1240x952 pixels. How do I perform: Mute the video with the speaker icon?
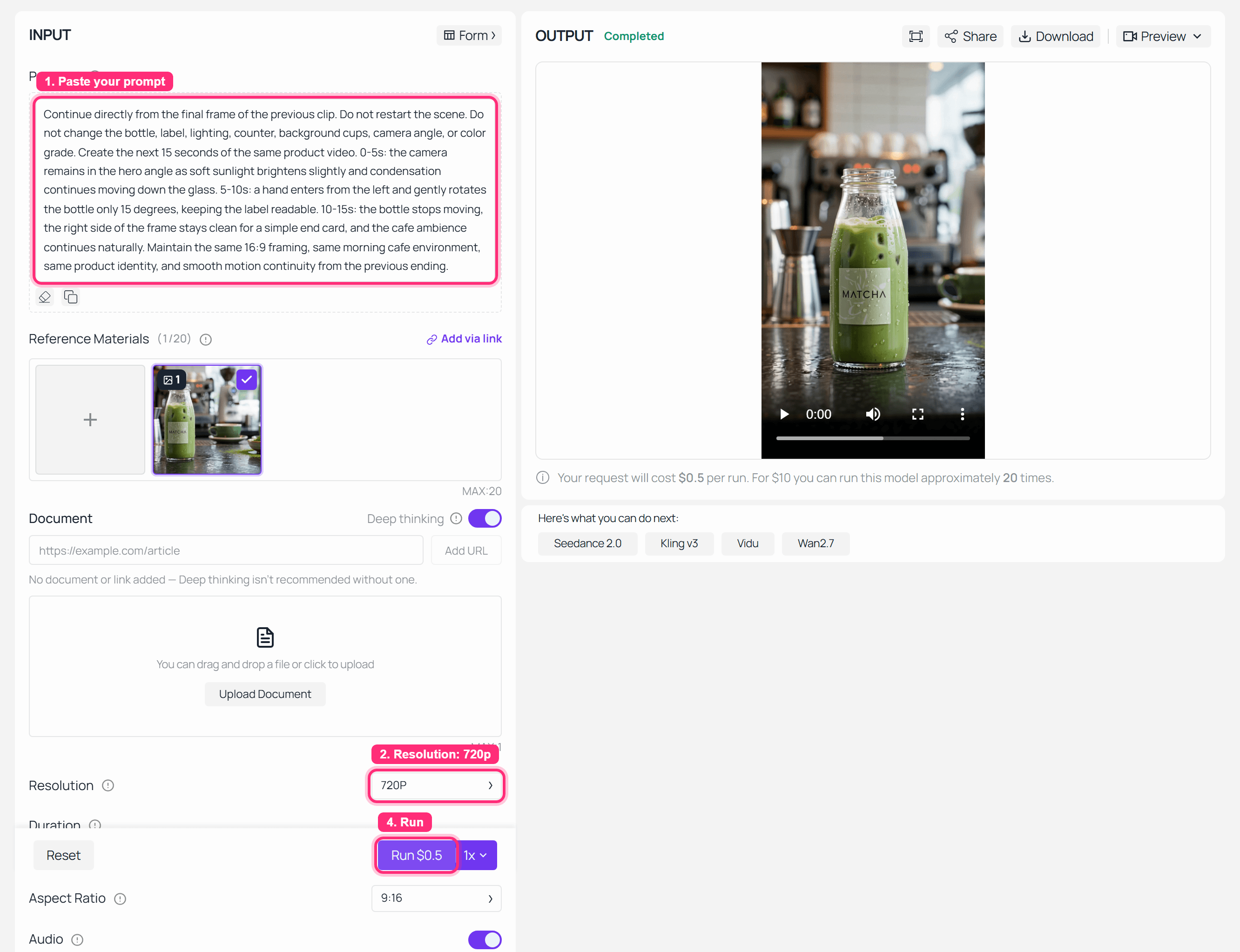[873, 414]
